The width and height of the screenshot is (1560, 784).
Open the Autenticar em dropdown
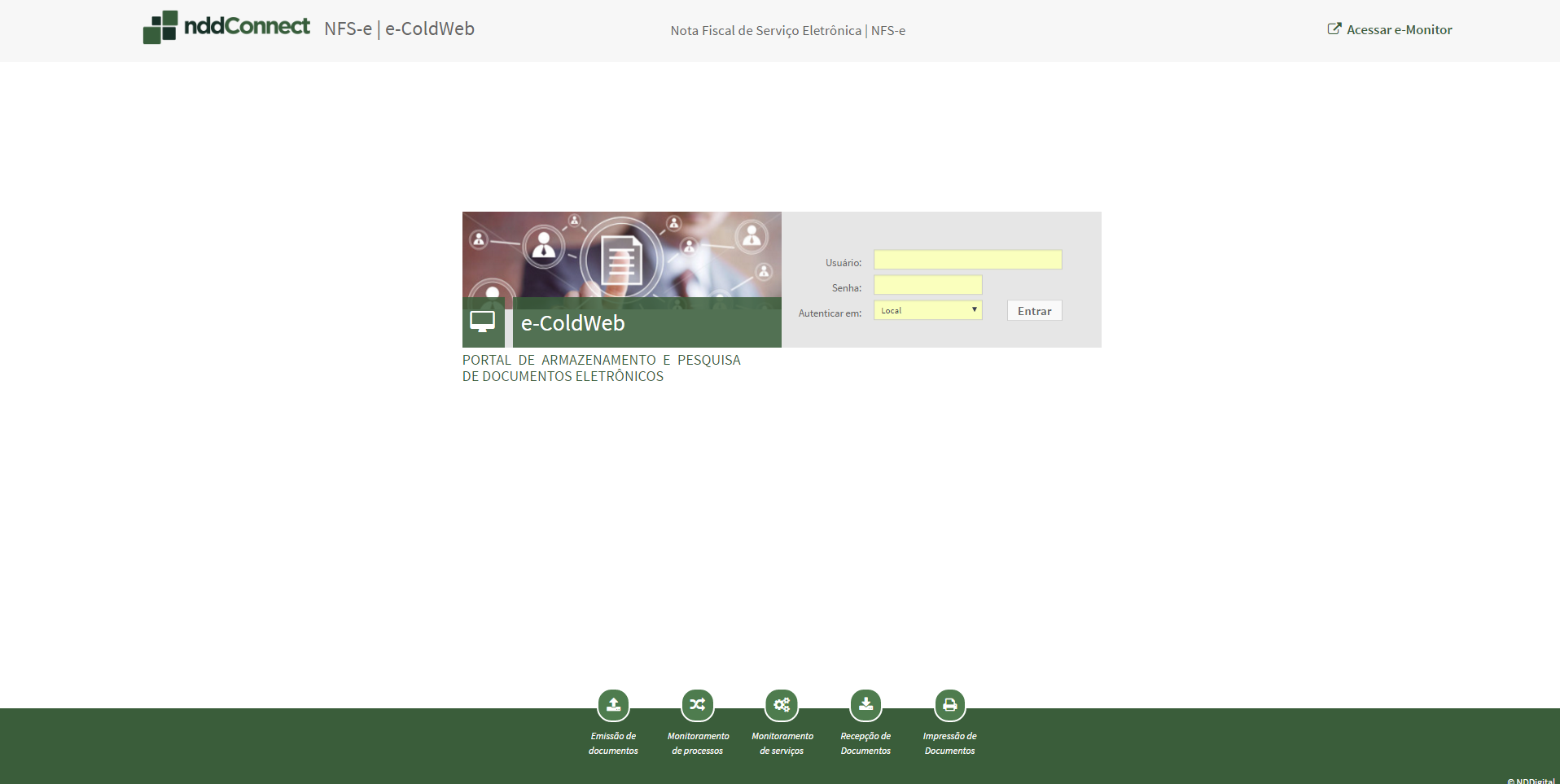[x=927, y=310]
